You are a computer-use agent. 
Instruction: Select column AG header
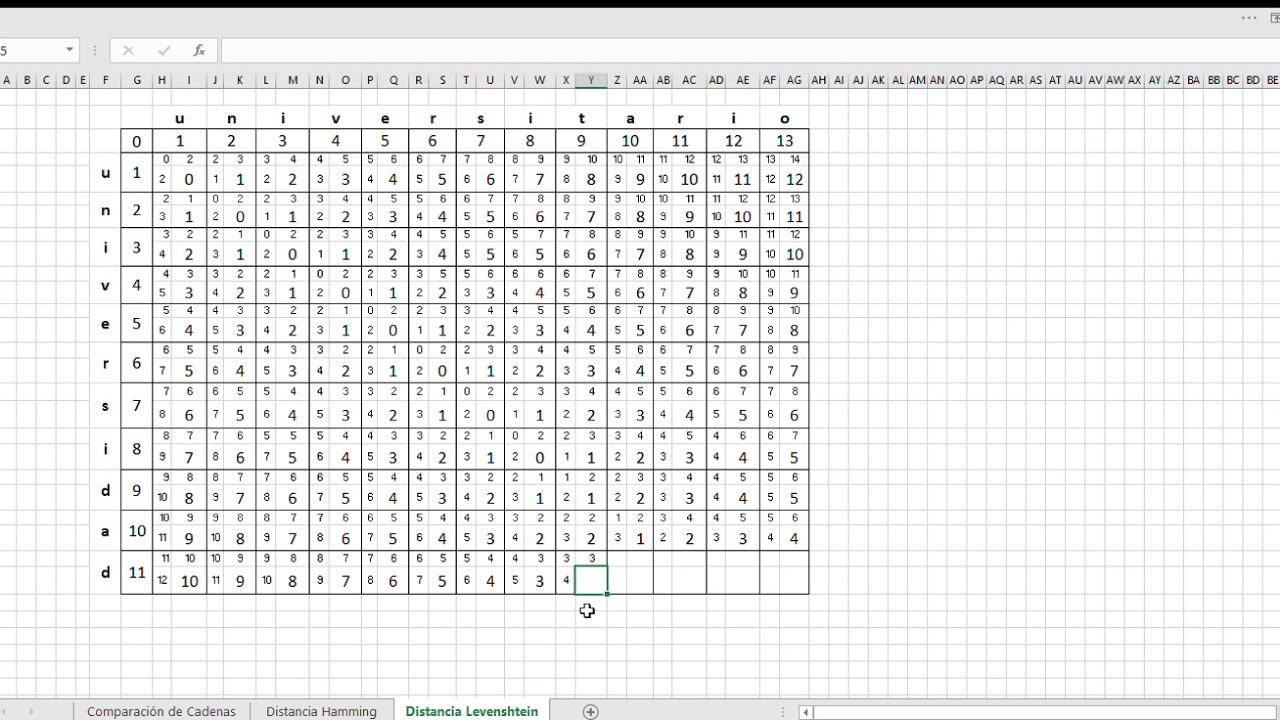tap(794, 80)
